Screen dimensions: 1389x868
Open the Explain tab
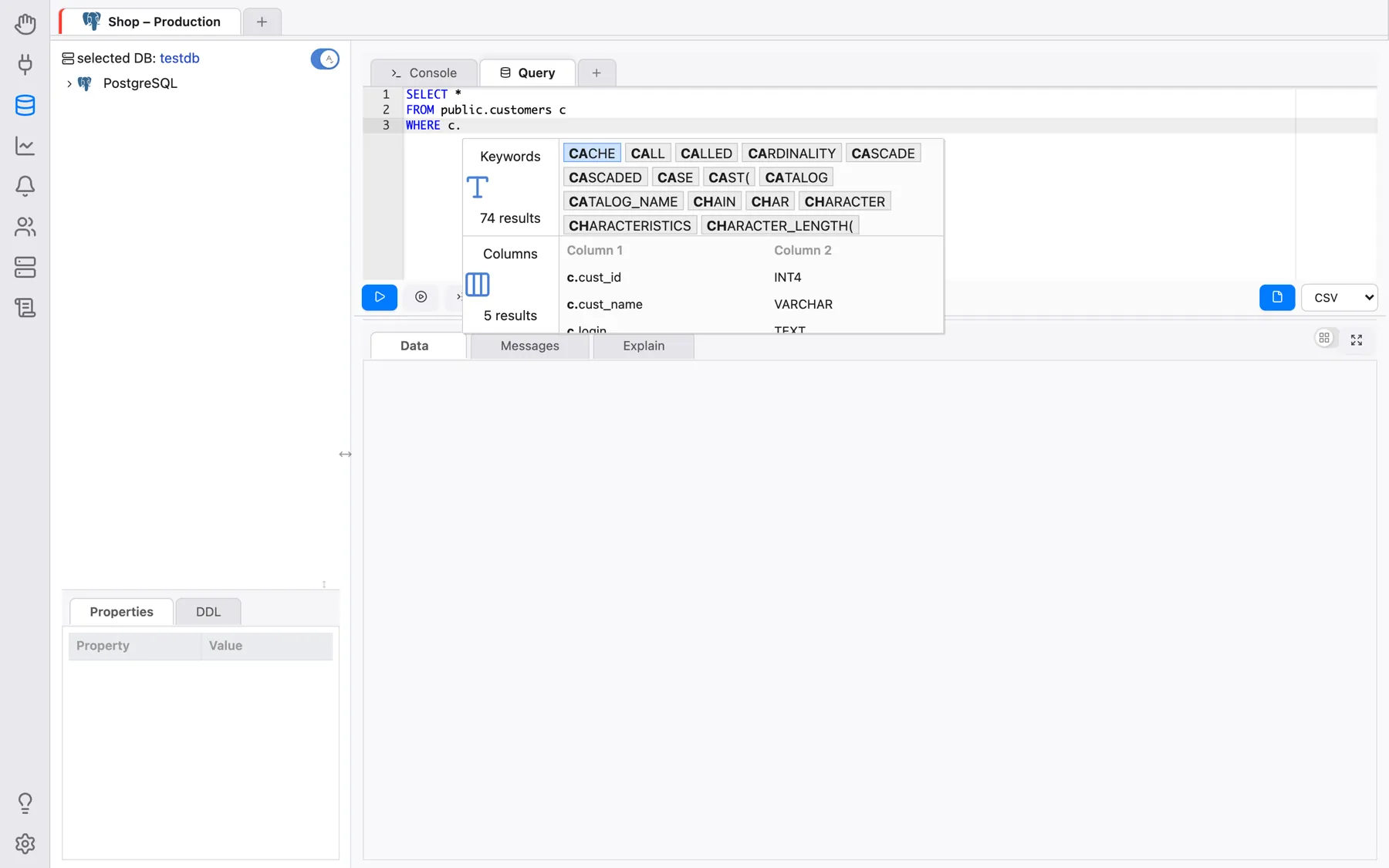[644, 346]
